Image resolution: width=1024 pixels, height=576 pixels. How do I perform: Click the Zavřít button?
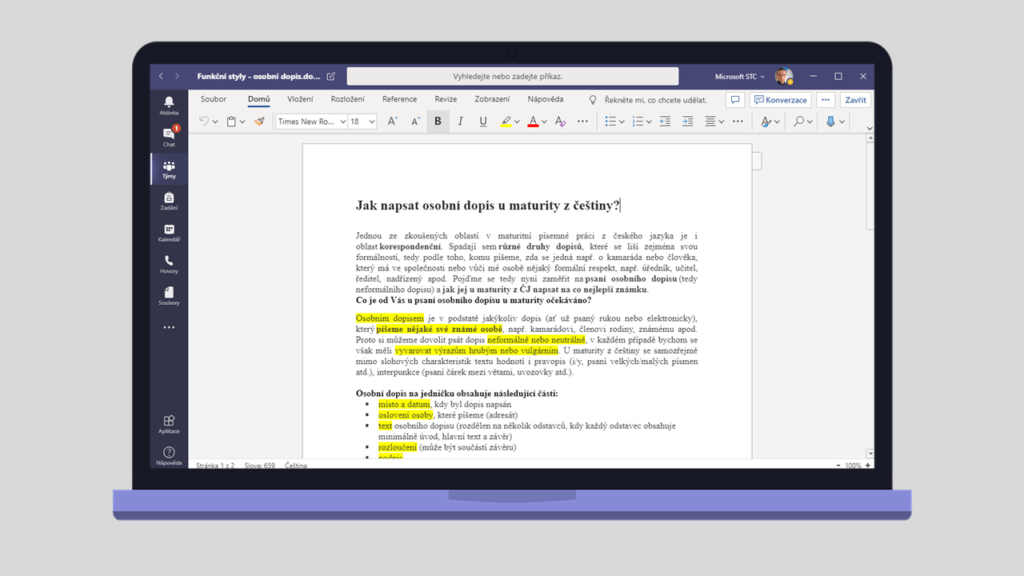click(x=855, y=100)
